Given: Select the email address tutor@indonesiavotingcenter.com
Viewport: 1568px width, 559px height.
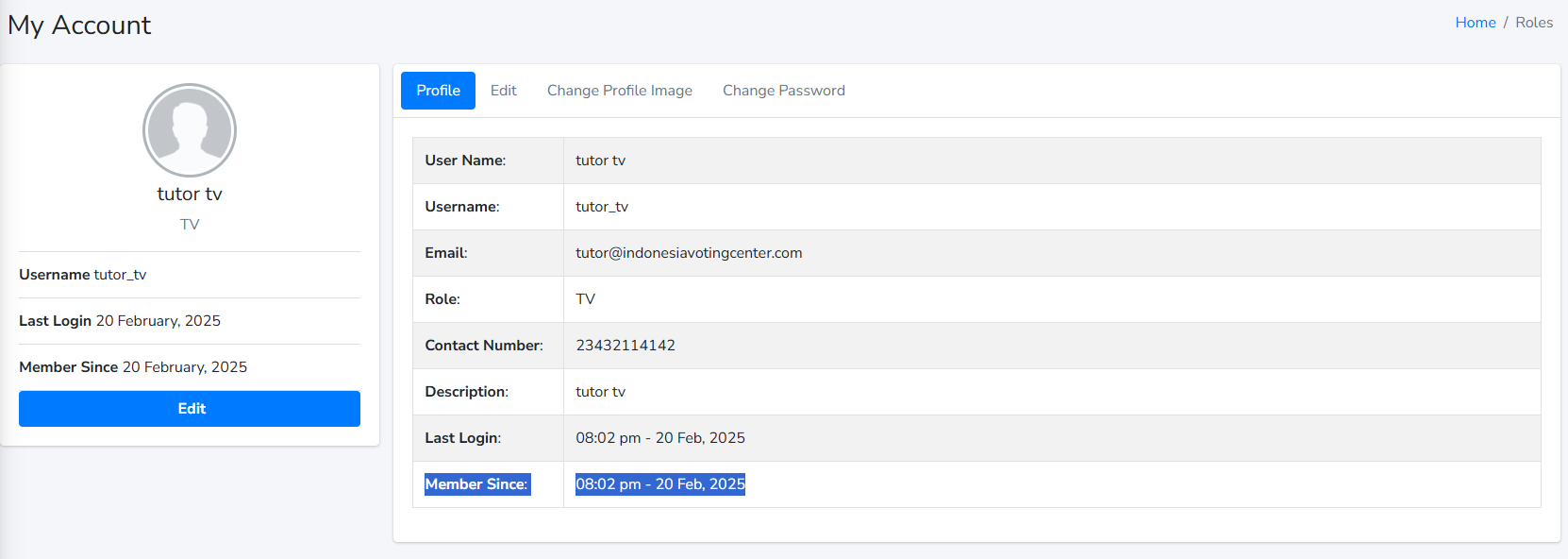Looking at the screenshot, I should (689, 253).
